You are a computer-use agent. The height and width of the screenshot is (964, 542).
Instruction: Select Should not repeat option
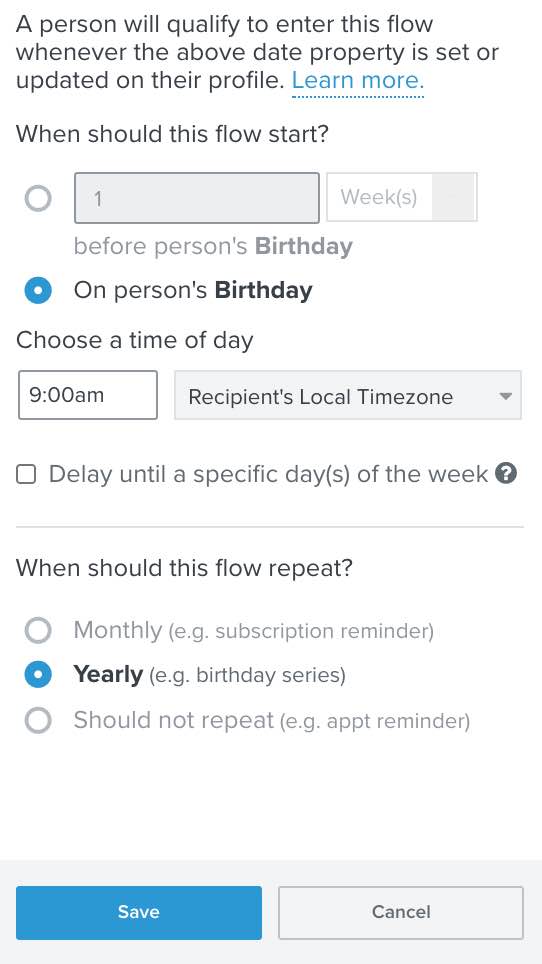[38, 721]
